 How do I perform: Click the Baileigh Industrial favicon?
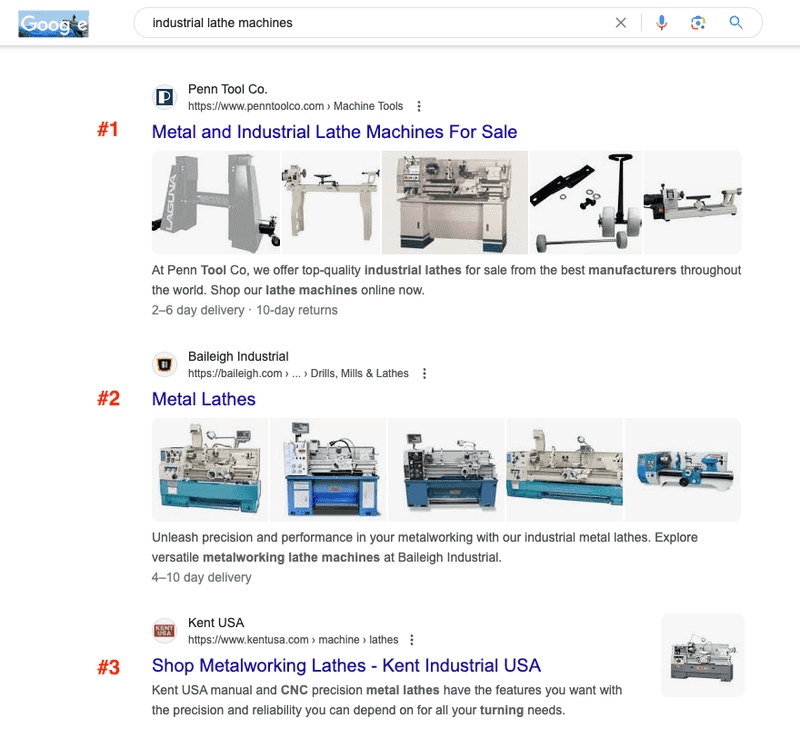click(x=164, y=364)
